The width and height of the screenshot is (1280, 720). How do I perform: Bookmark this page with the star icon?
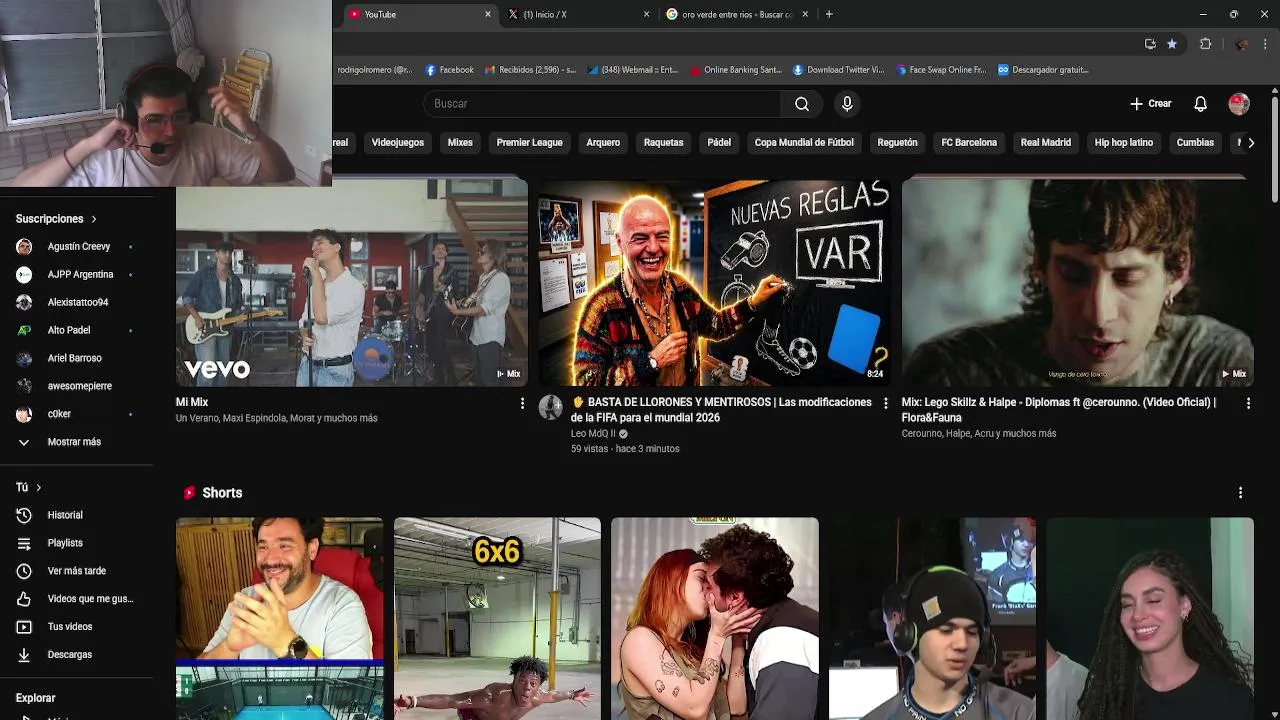pos(1172,44)
